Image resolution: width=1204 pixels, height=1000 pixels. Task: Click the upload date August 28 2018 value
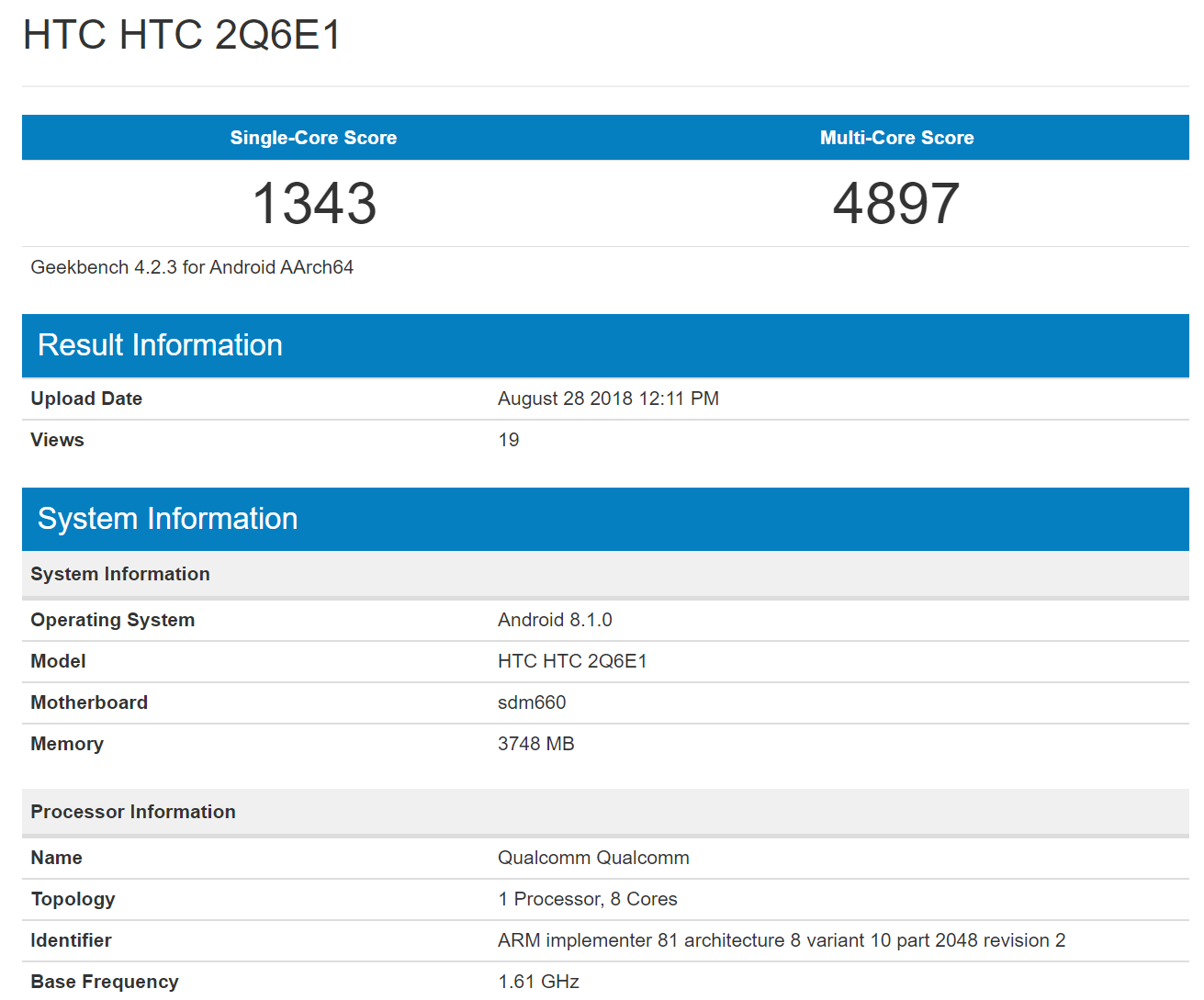click(608, 399)
